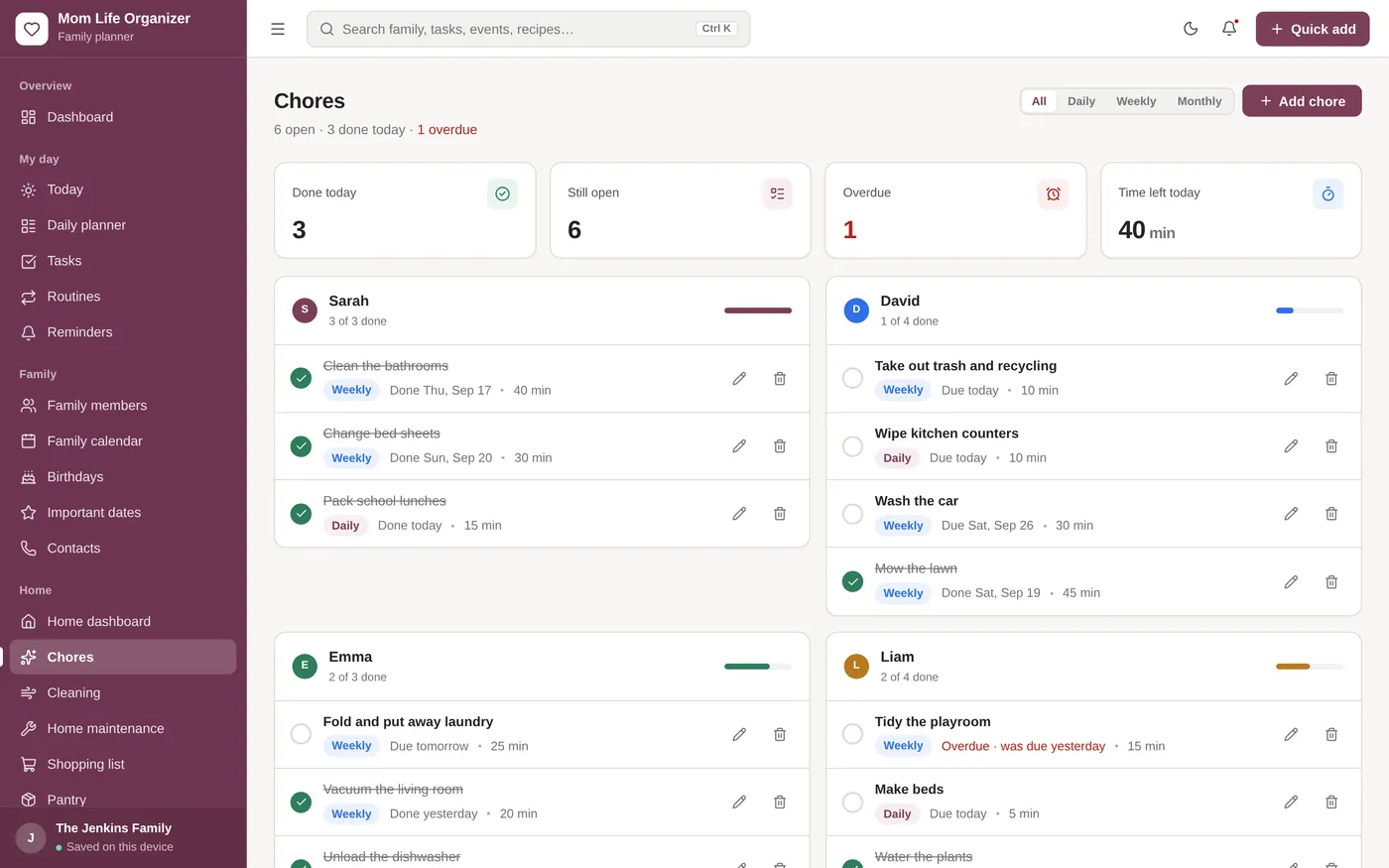Open the Dashboard page

point(123,117)
